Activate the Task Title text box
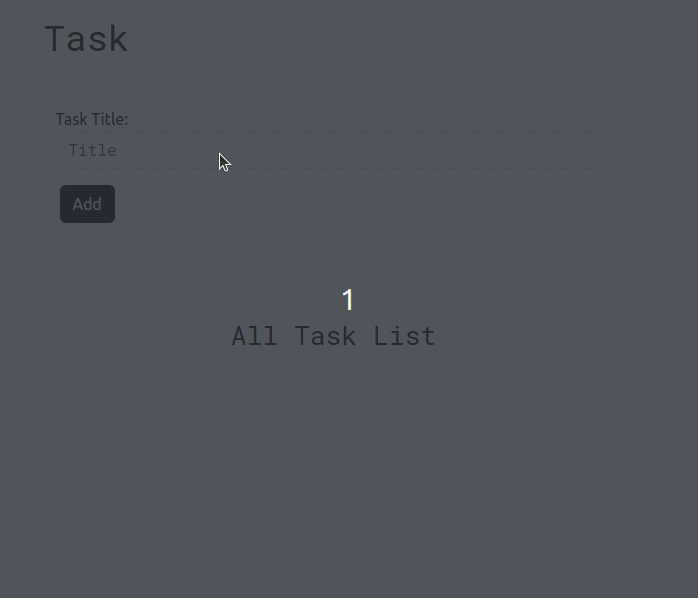The height and width of the screenshot is (598, 698). (334, 150)
